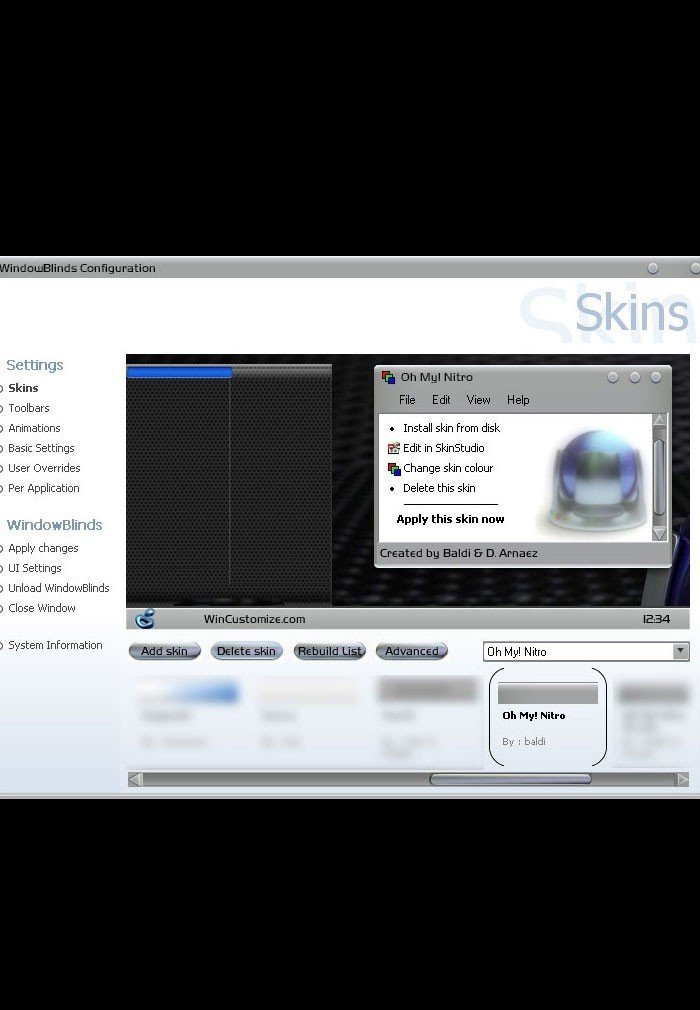The height and width of the screenshot is (1010, 700).
Task: Click Apply changes under WindowBlinds
Action: tap(43, 548)
